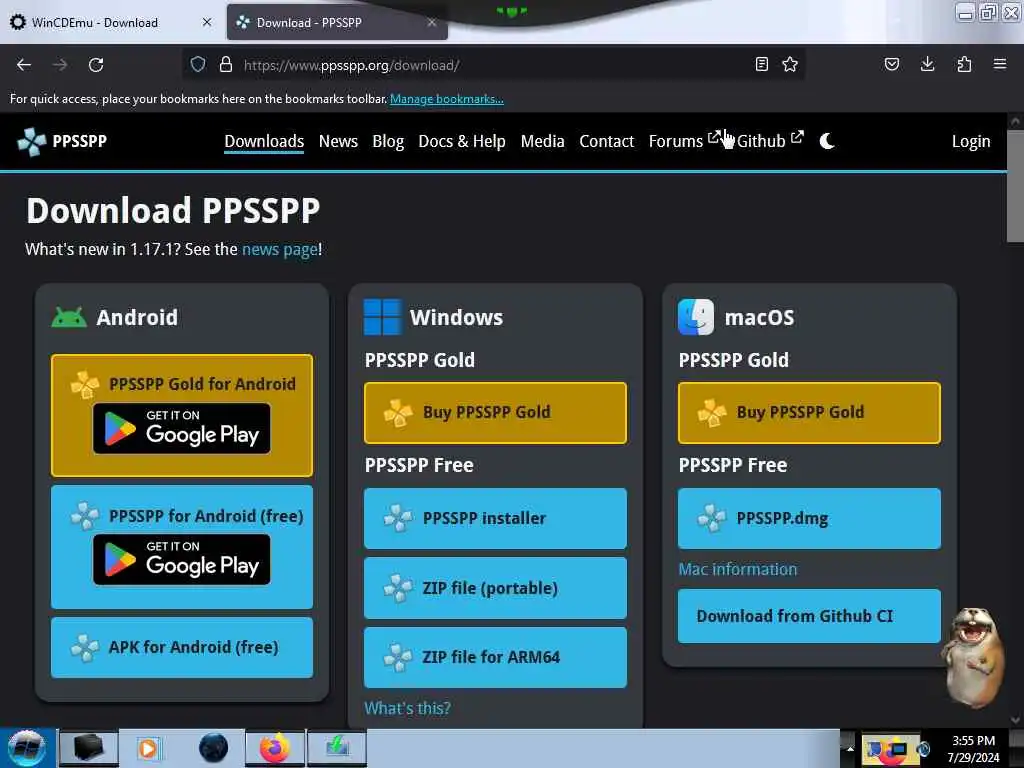Show hidden system tray icons arrow
Screen dimensions: 1024x768
coord(850,748)
